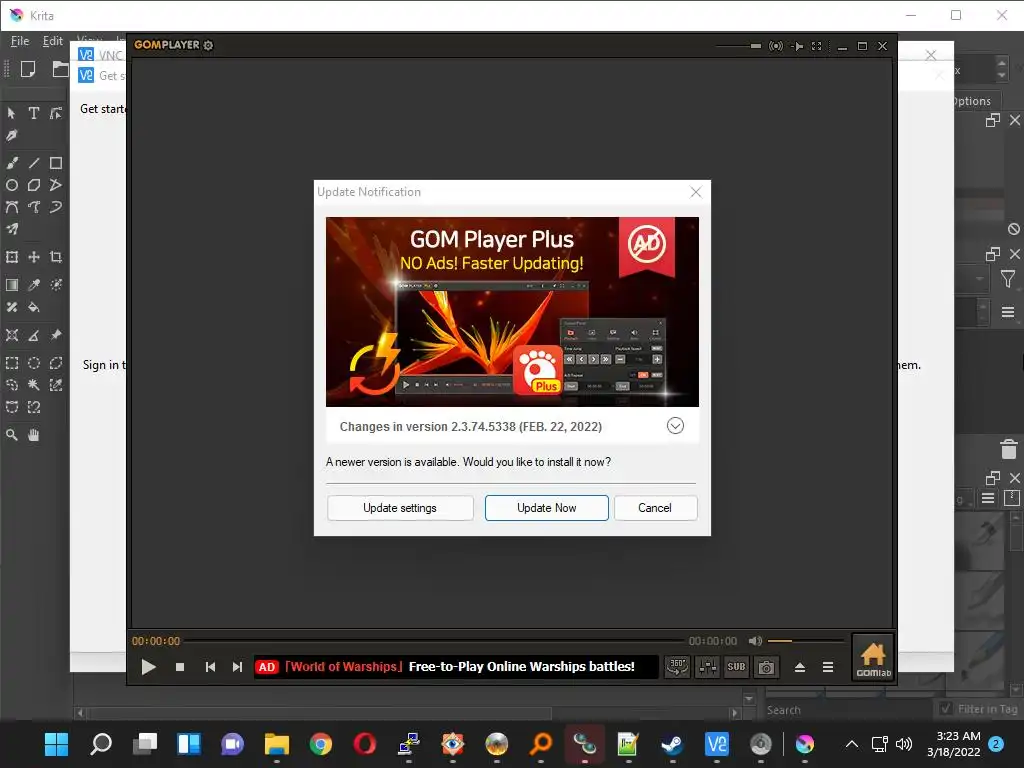Take a screen capture with the camera icon
The image size is (1024, 768).
766,667
